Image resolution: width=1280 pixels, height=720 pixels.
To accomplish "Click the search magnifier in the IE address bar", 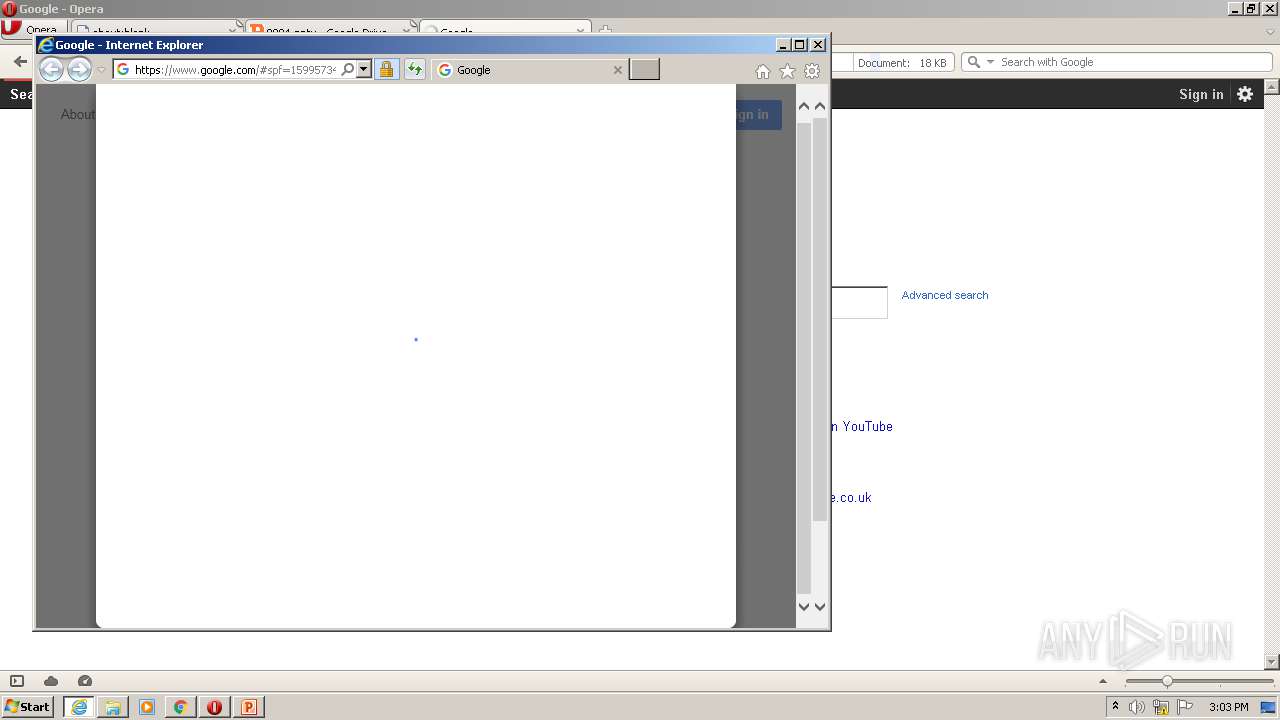I will coord(348,69).
